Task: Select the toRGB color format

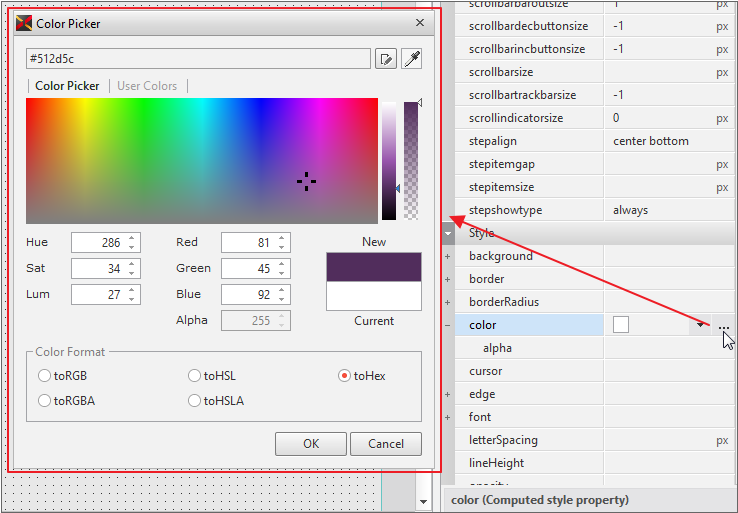Action: point(44,376)
